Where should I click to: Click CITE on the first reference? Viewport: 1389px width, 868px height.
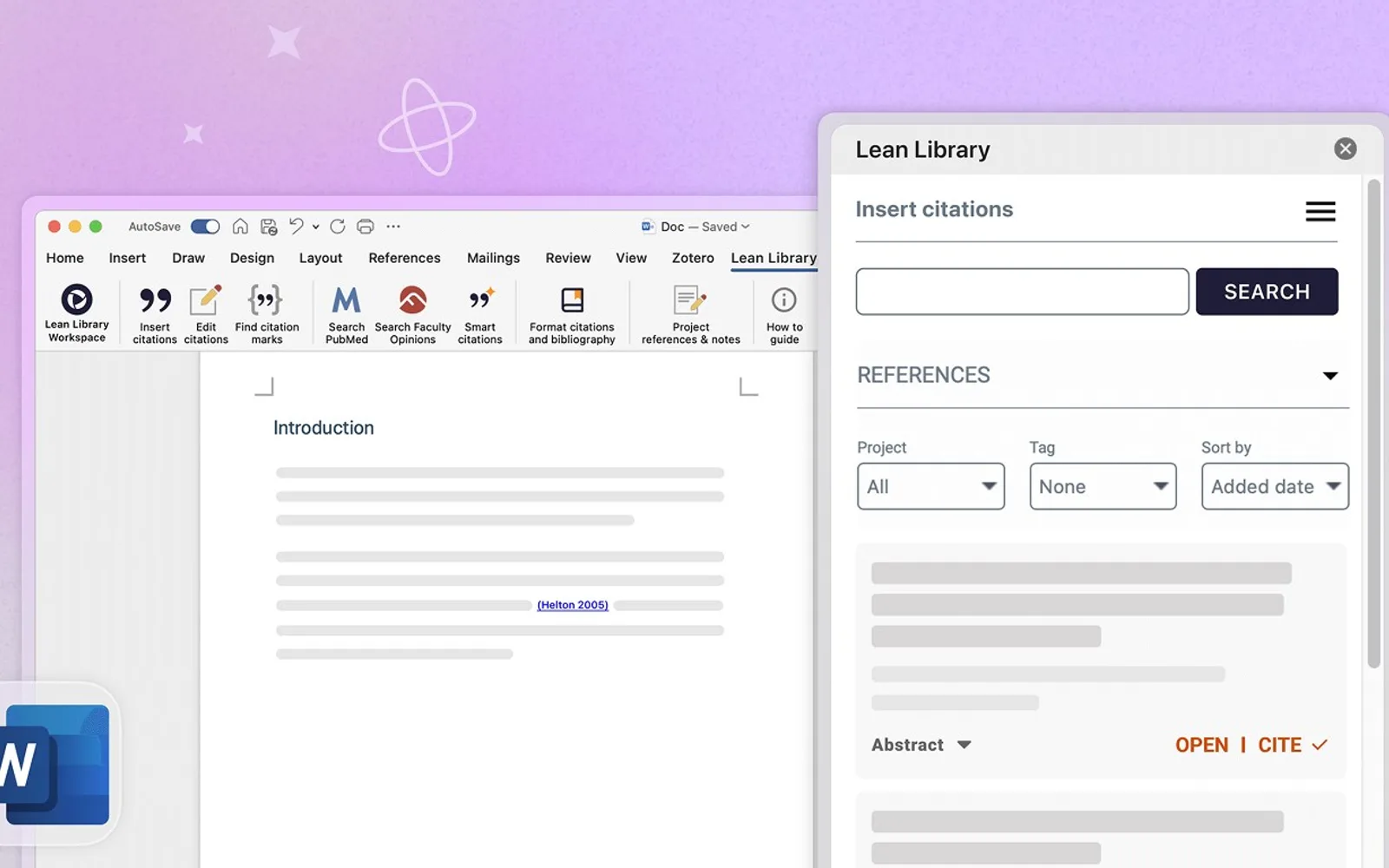(1292, 745)
